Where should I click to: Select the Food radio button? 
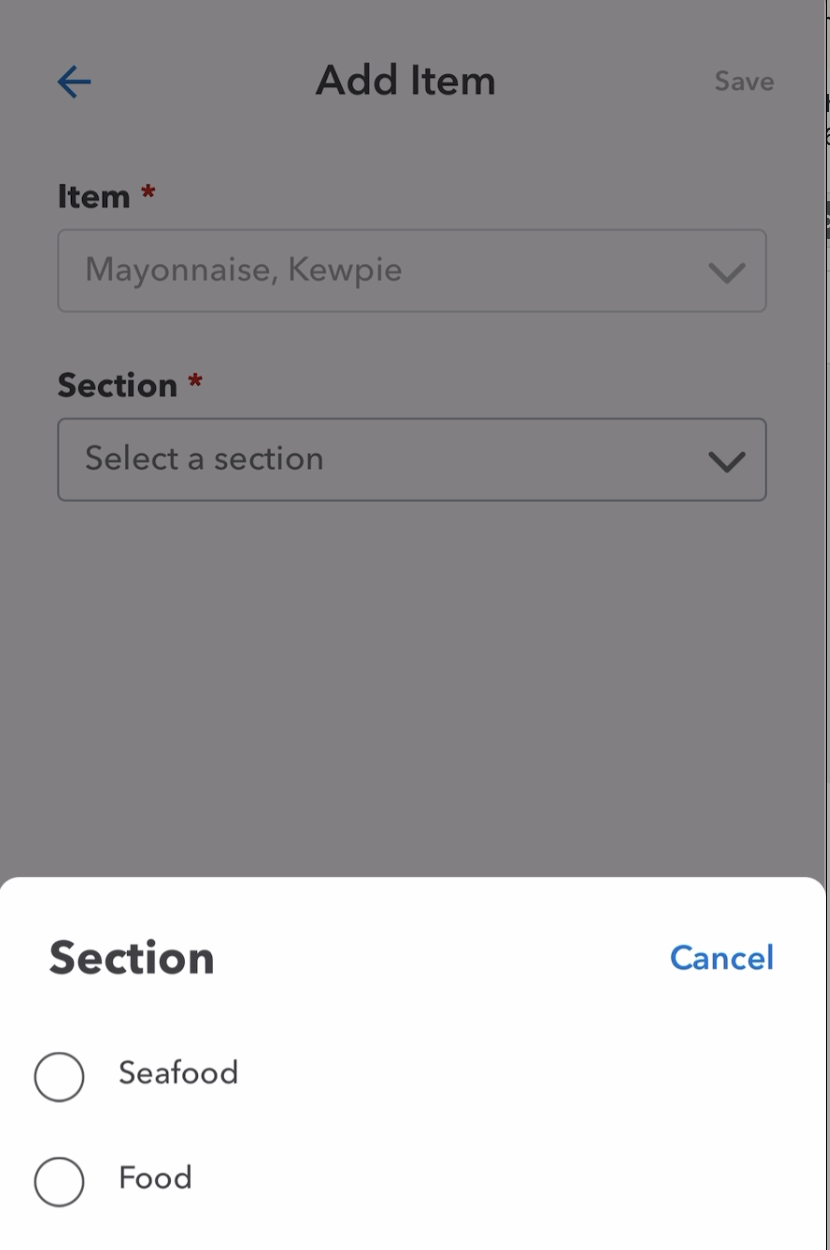click(x=59, y=1182)
